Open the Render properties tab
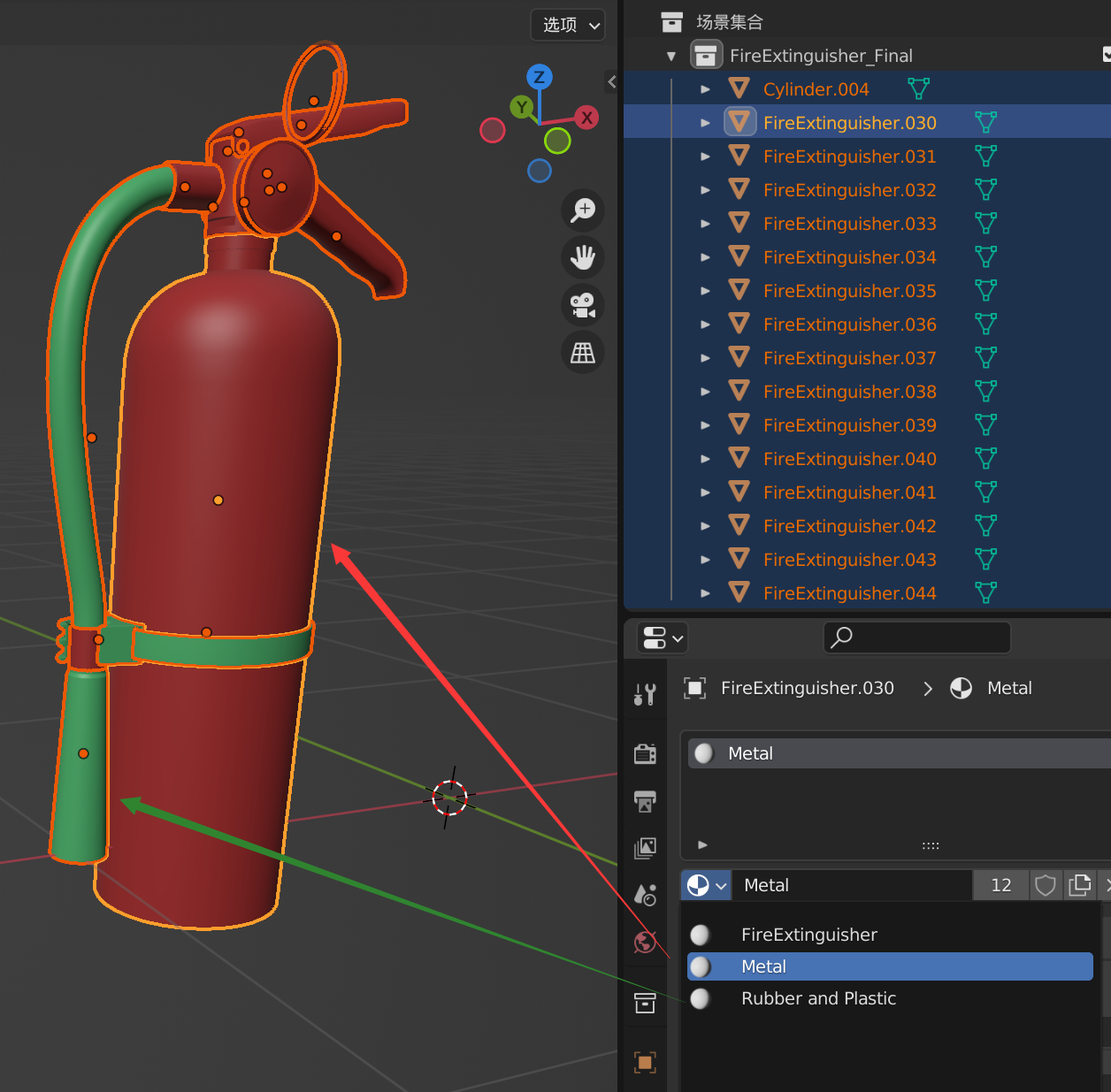Screen dimensions: 1111x1092 coord(645,753)
